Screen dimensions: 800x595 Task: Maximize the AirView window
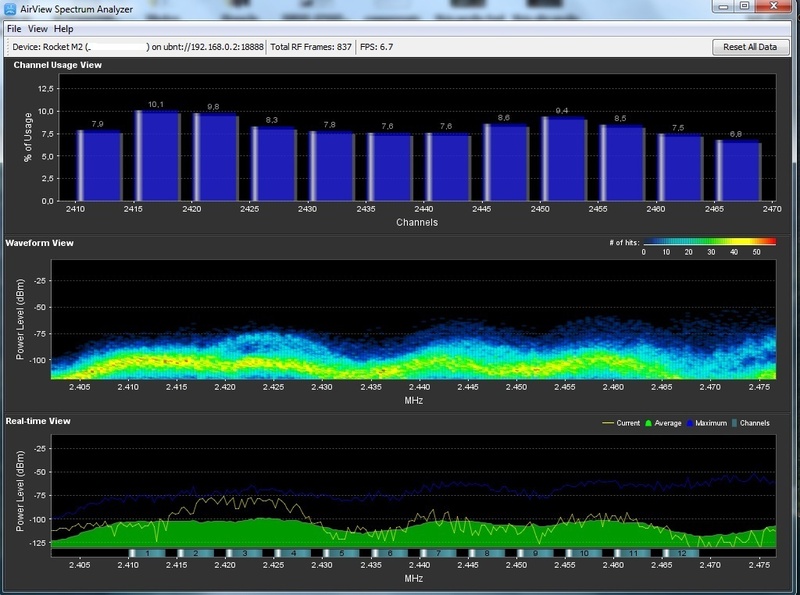(745, 7)
